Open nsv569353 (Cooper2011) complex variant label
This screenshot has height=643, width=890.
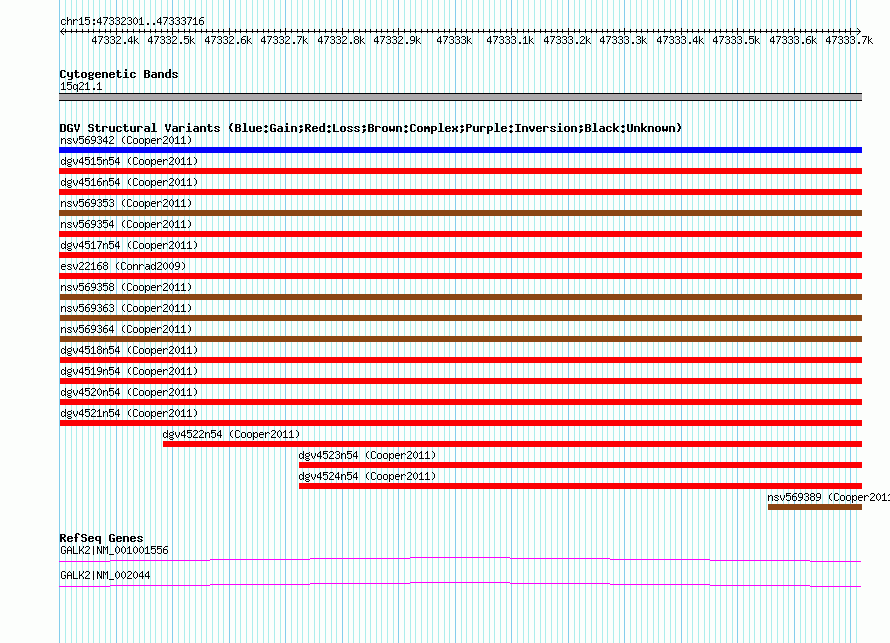126,203
